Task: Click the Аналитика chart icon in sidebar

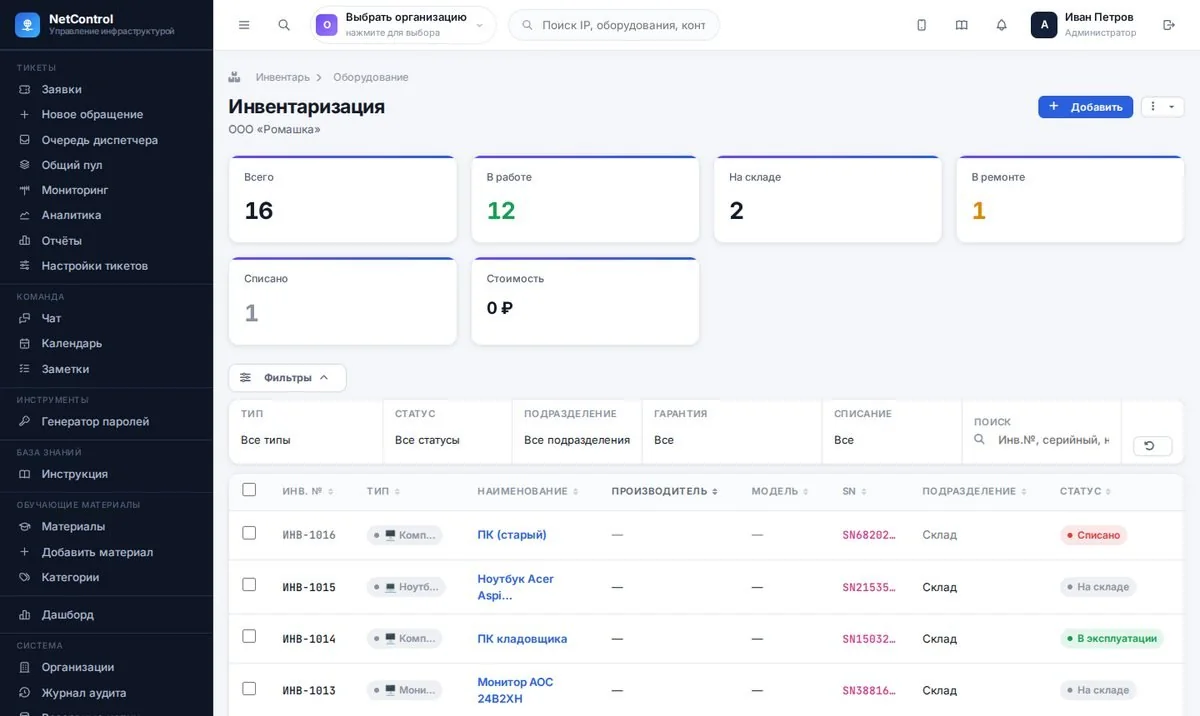Action: [25, 215]
